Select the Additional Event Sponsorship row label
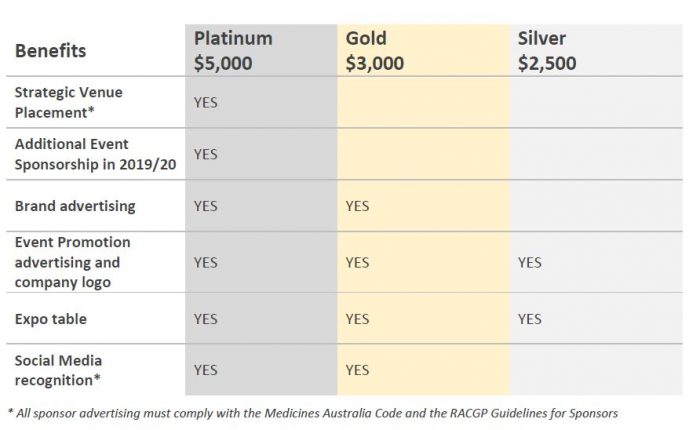 coord(95,154)
